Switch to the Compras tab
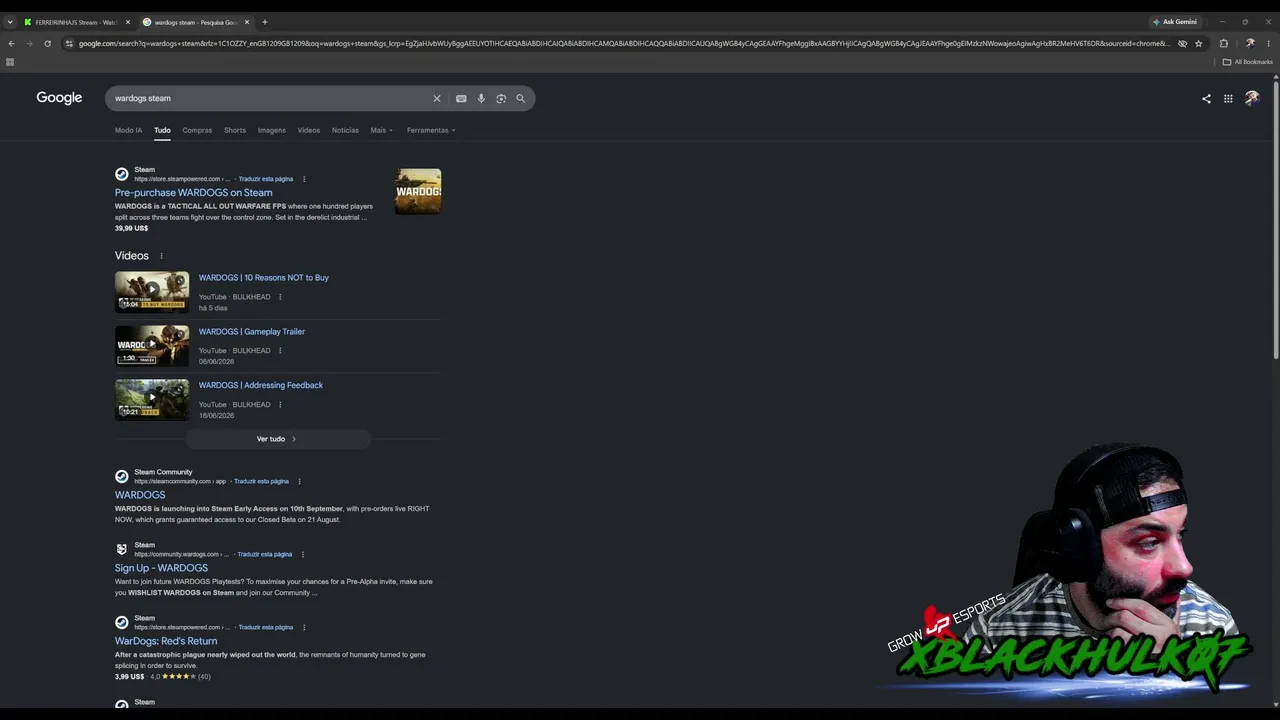Image resolution: width=1280 pixels, height=720 pixels. [197, 130]
